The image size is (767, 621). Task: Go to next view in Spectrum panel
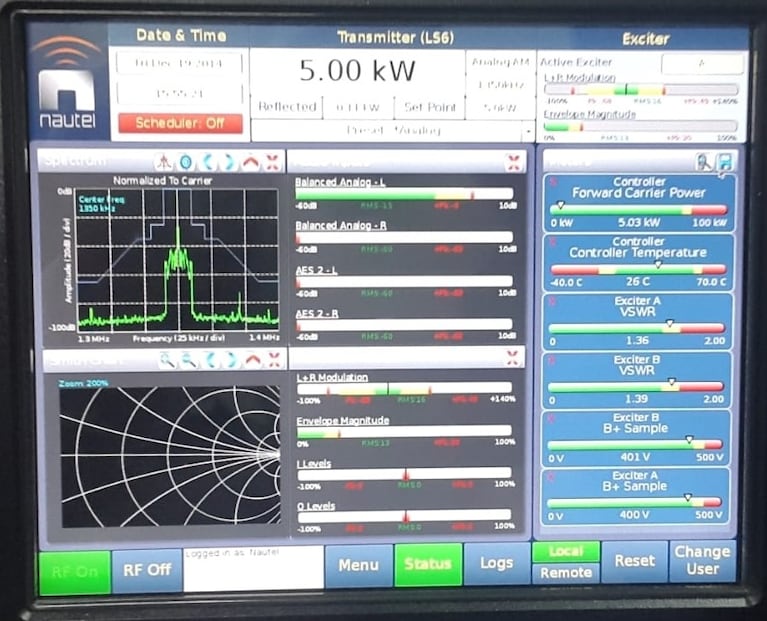[x=229, y=162]
